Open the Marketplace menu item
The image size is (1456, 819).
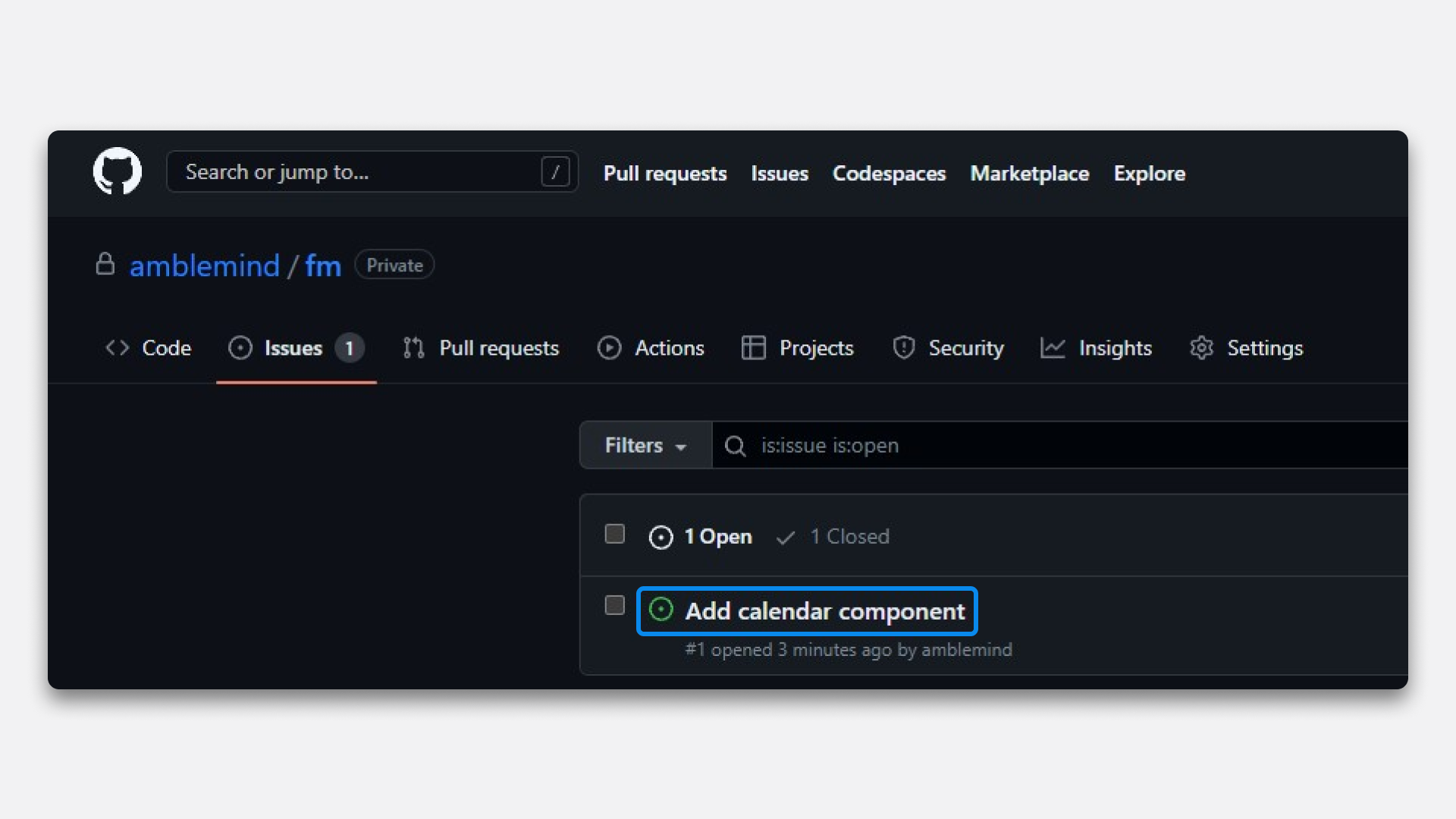coord(1029,173)
